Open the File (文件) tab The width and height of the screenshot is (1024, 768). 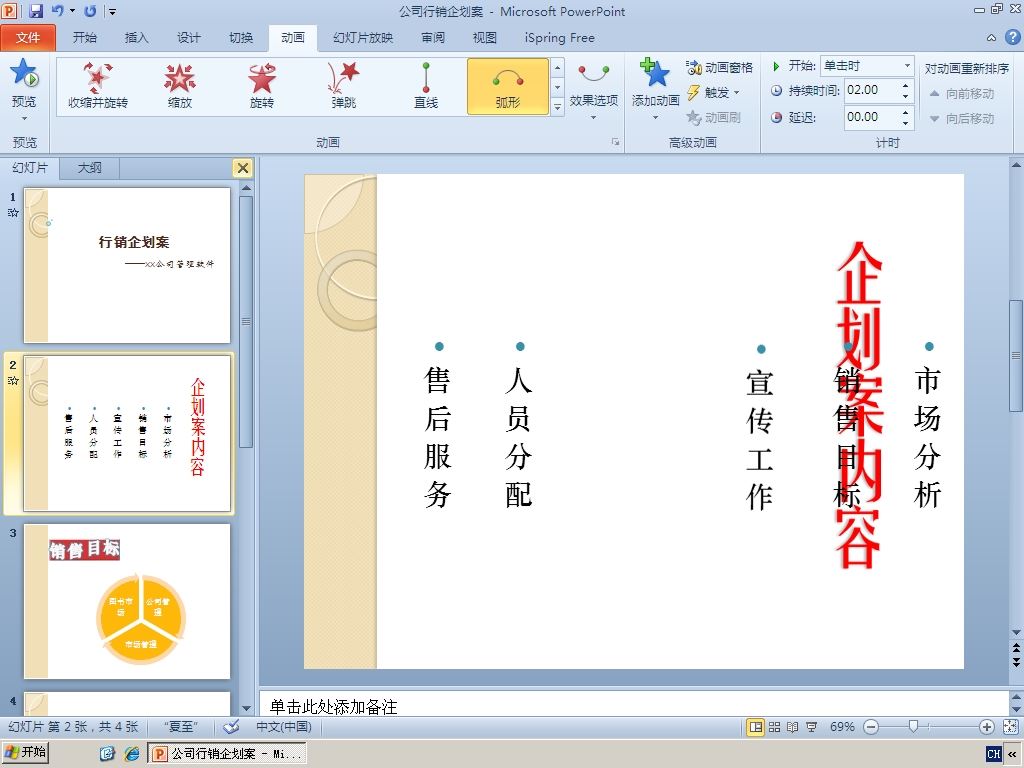[28, 38]
